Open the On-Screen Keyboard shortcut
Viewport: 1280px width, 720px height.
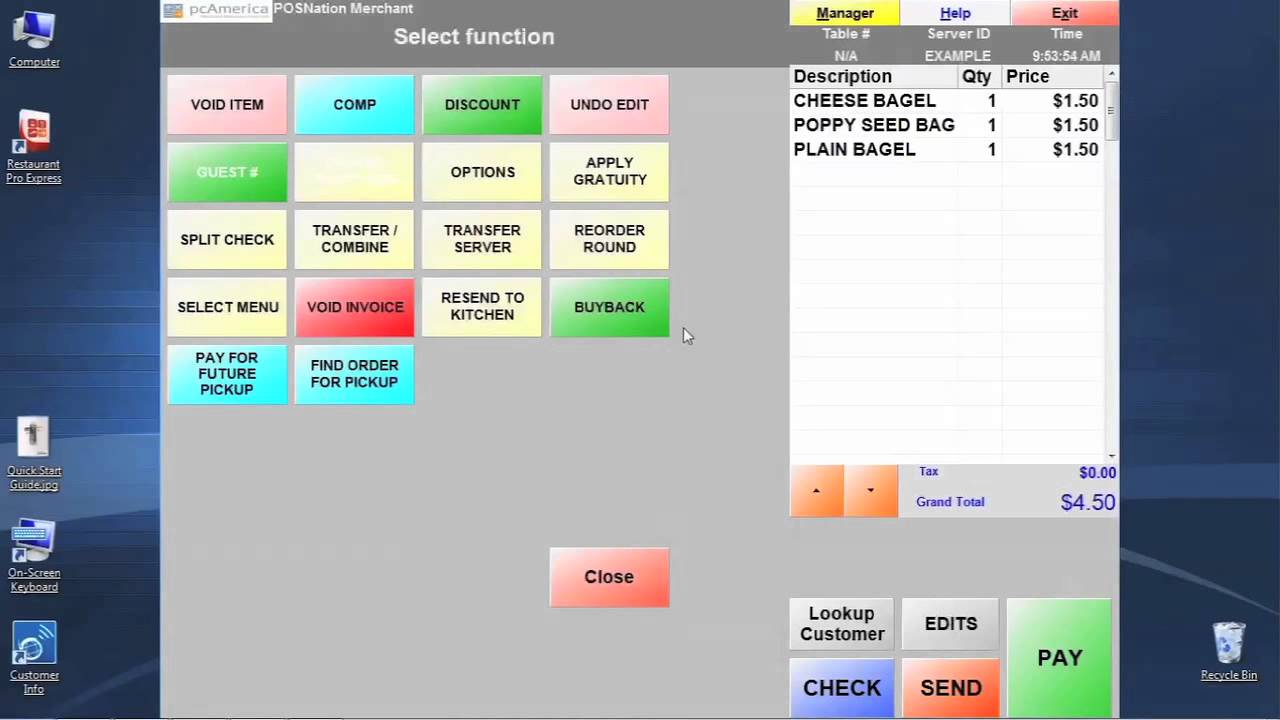[x=34, y=556]
